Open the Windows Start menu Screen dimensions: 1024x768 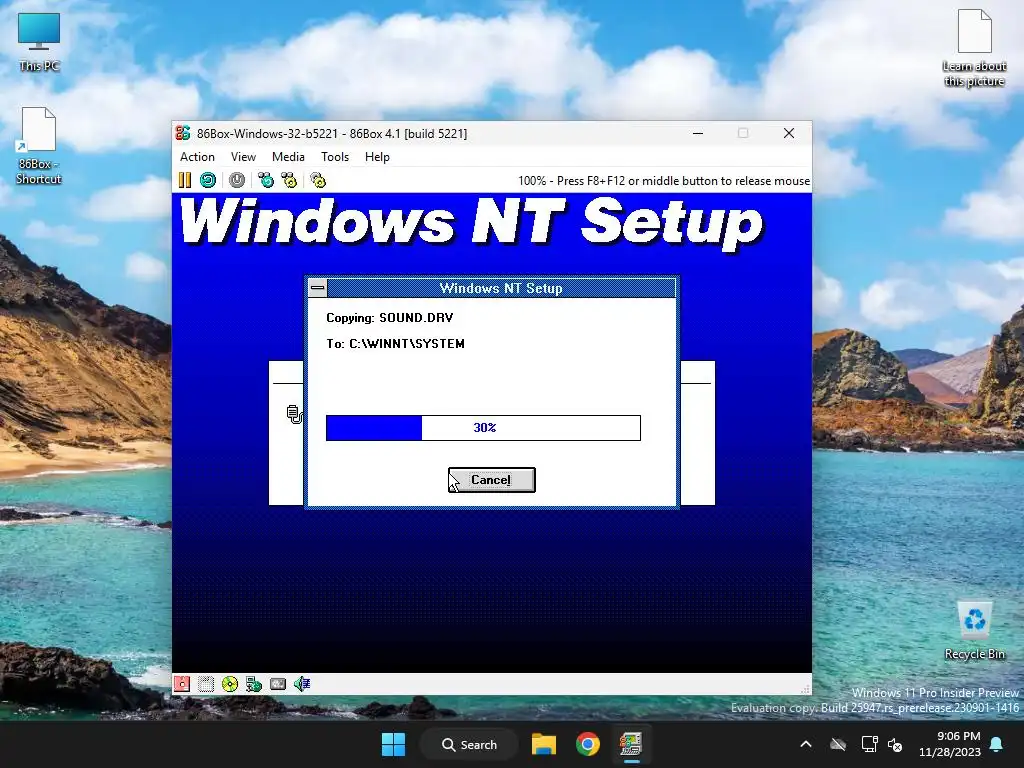pyautogui.click(x=393, y=744)
